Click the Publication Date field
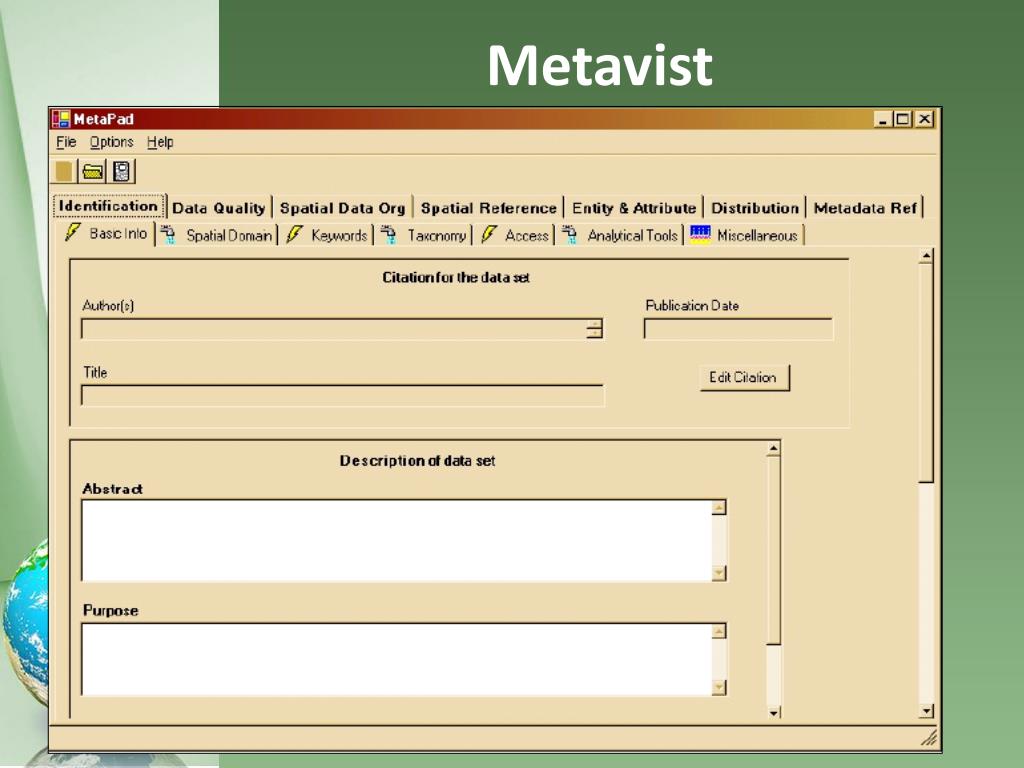The width and height of the screenshot is (1024, 768). tap(739, 329)
